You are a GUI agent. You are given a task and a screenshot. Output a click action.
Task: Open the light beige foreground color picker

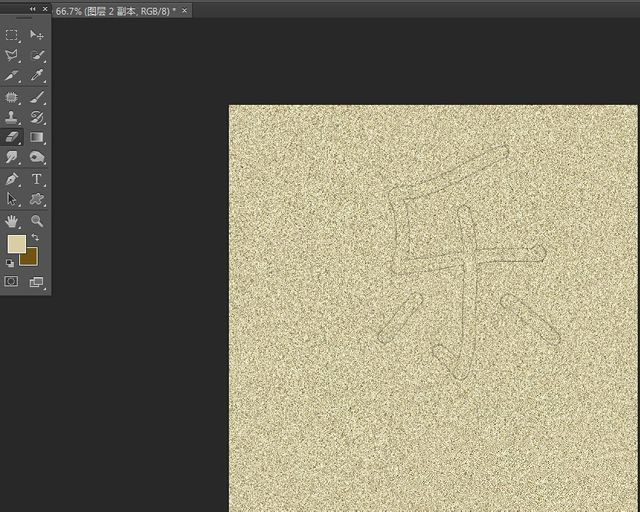(x=16, y=243)
